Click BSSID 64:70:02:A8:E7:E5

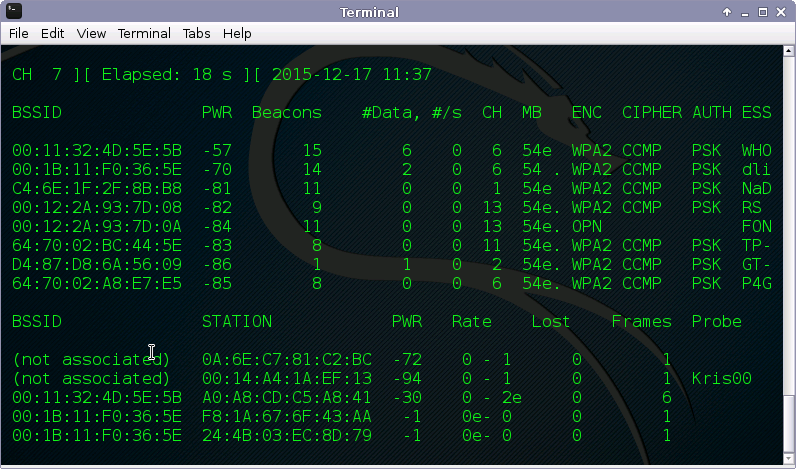(x=97, y=283)
